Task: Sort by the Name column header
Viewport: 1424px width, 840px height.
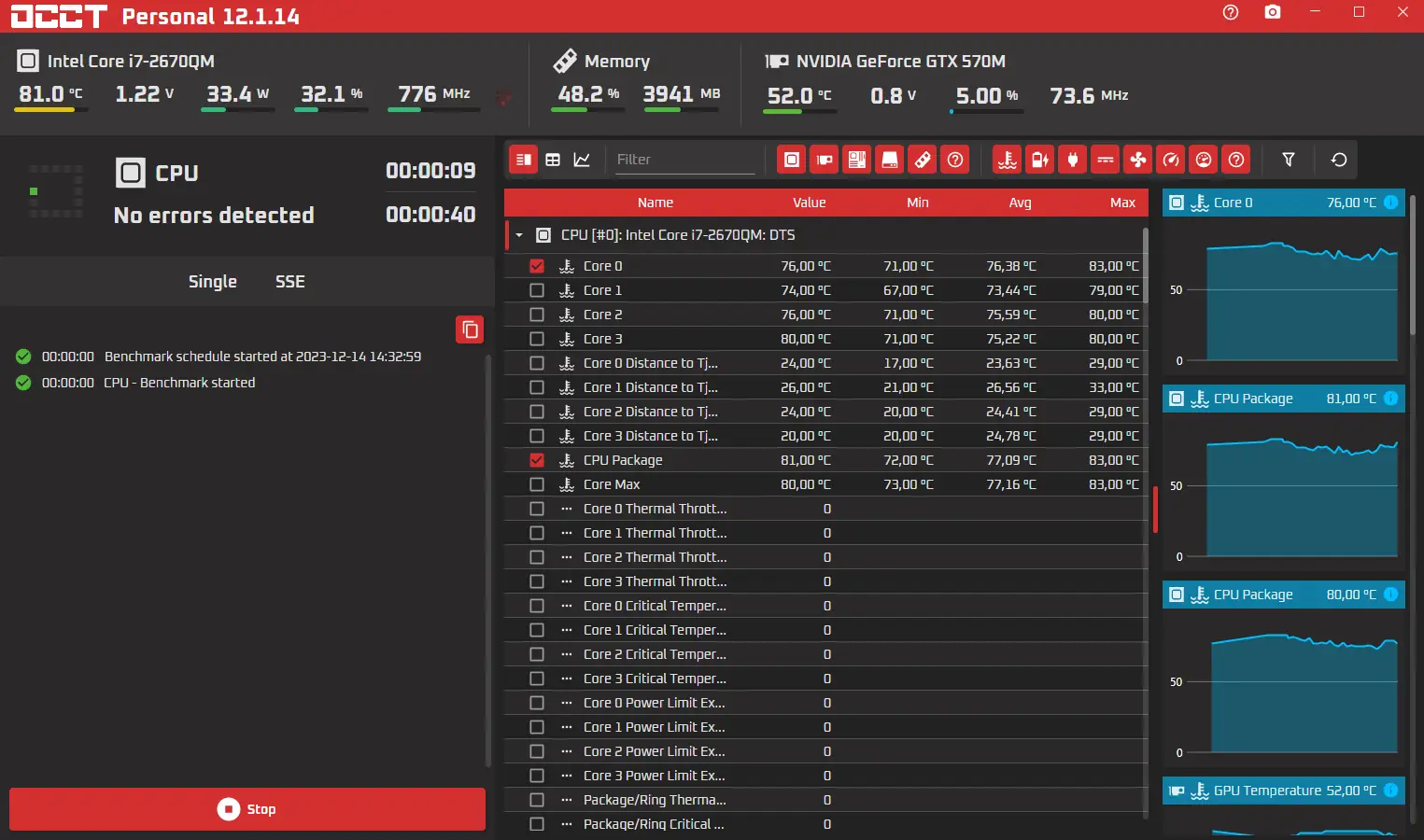Action: pyautogui.click(x=656, y=203)
